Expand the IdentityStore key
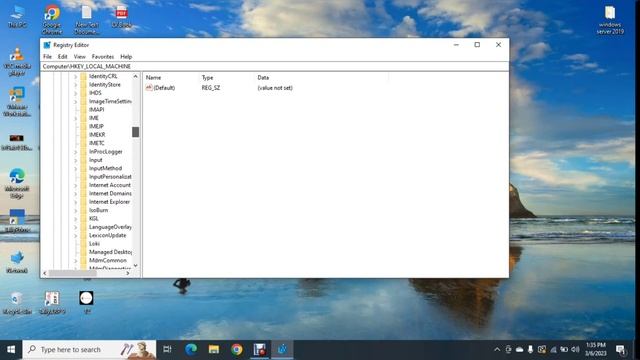Viewport: 640px width, 360px height. pos(76,85)
